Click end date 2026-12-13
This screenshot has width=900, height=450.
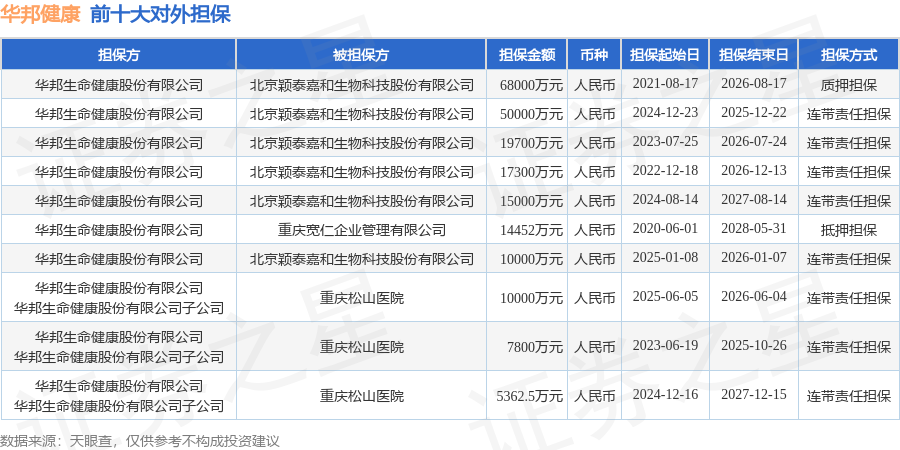754,170
